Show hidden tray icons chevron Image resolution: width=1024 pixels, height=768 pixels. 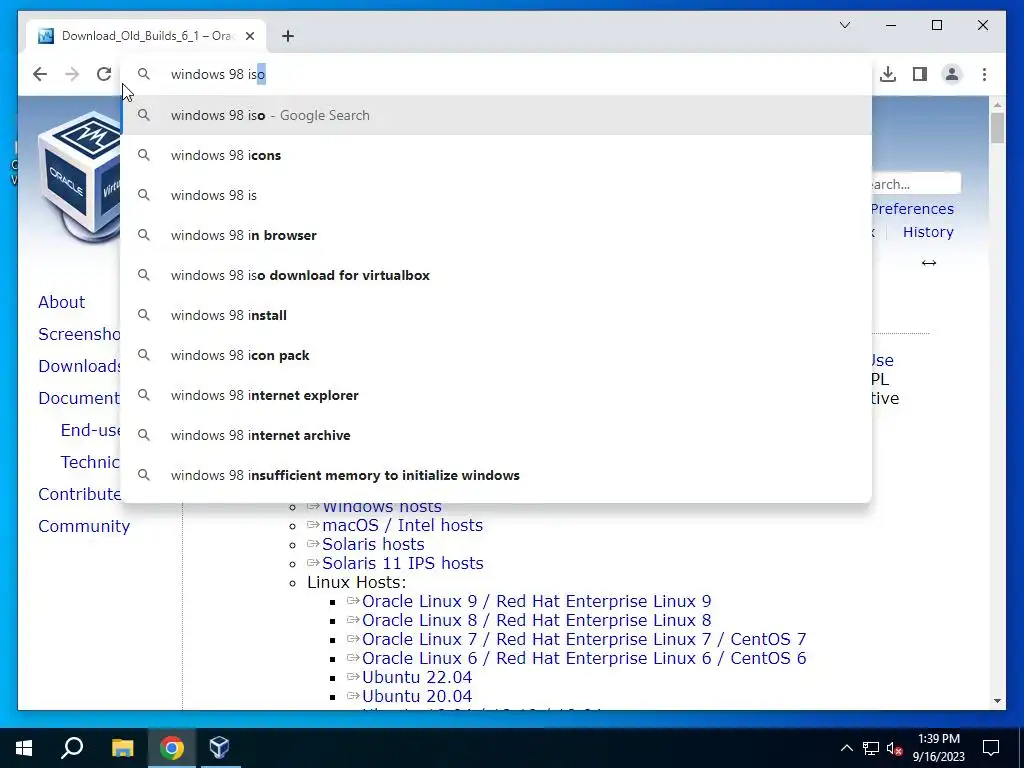846,748
